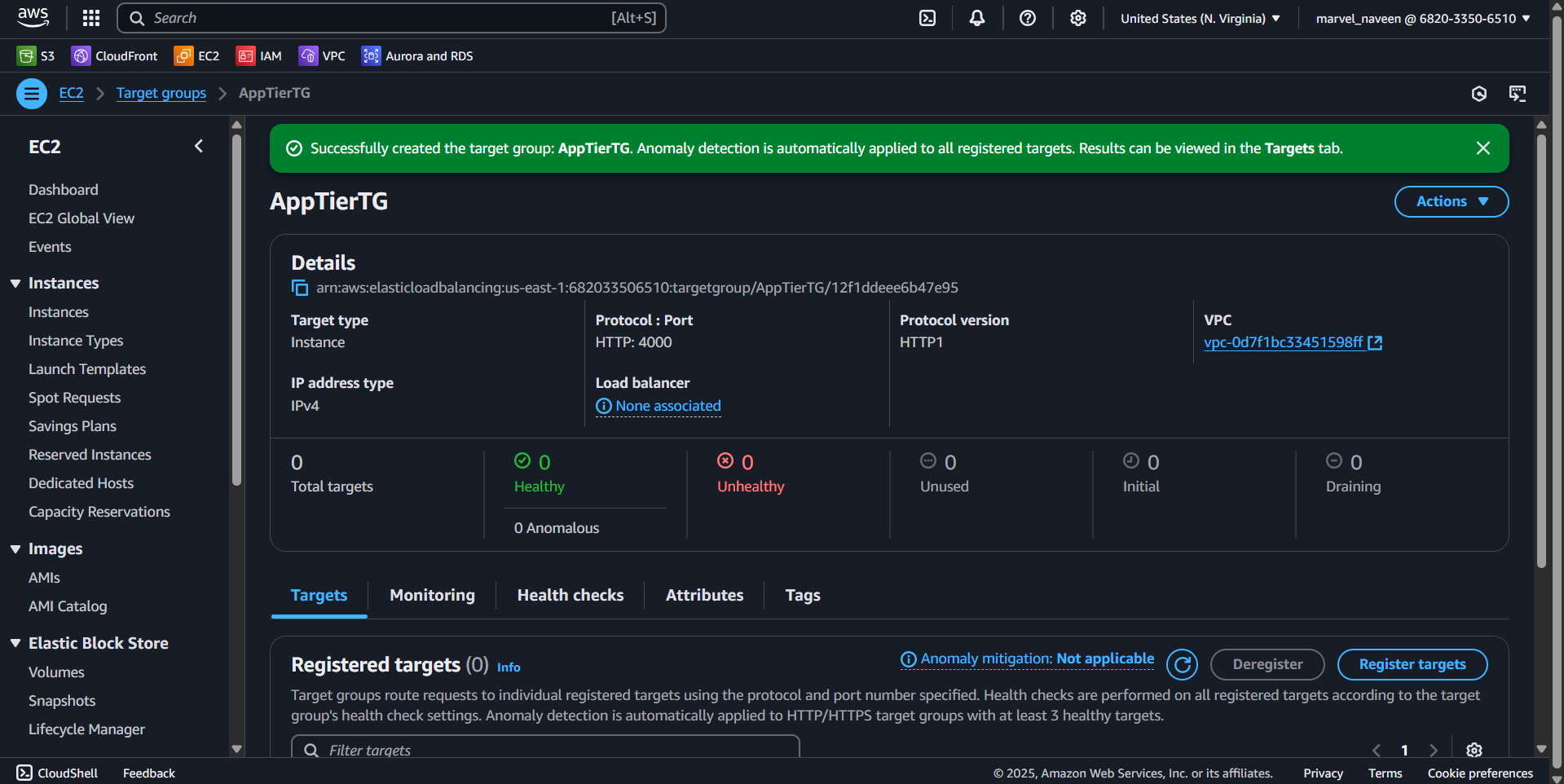Open CloudShell icon in top bar

coord(927,18)
